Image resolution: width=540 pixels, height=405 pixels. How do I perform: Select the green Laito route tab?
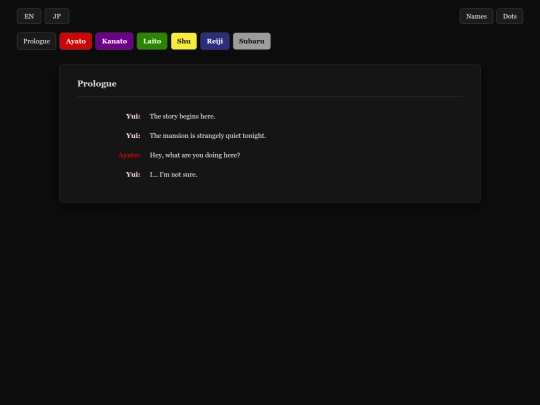(152, 41)
